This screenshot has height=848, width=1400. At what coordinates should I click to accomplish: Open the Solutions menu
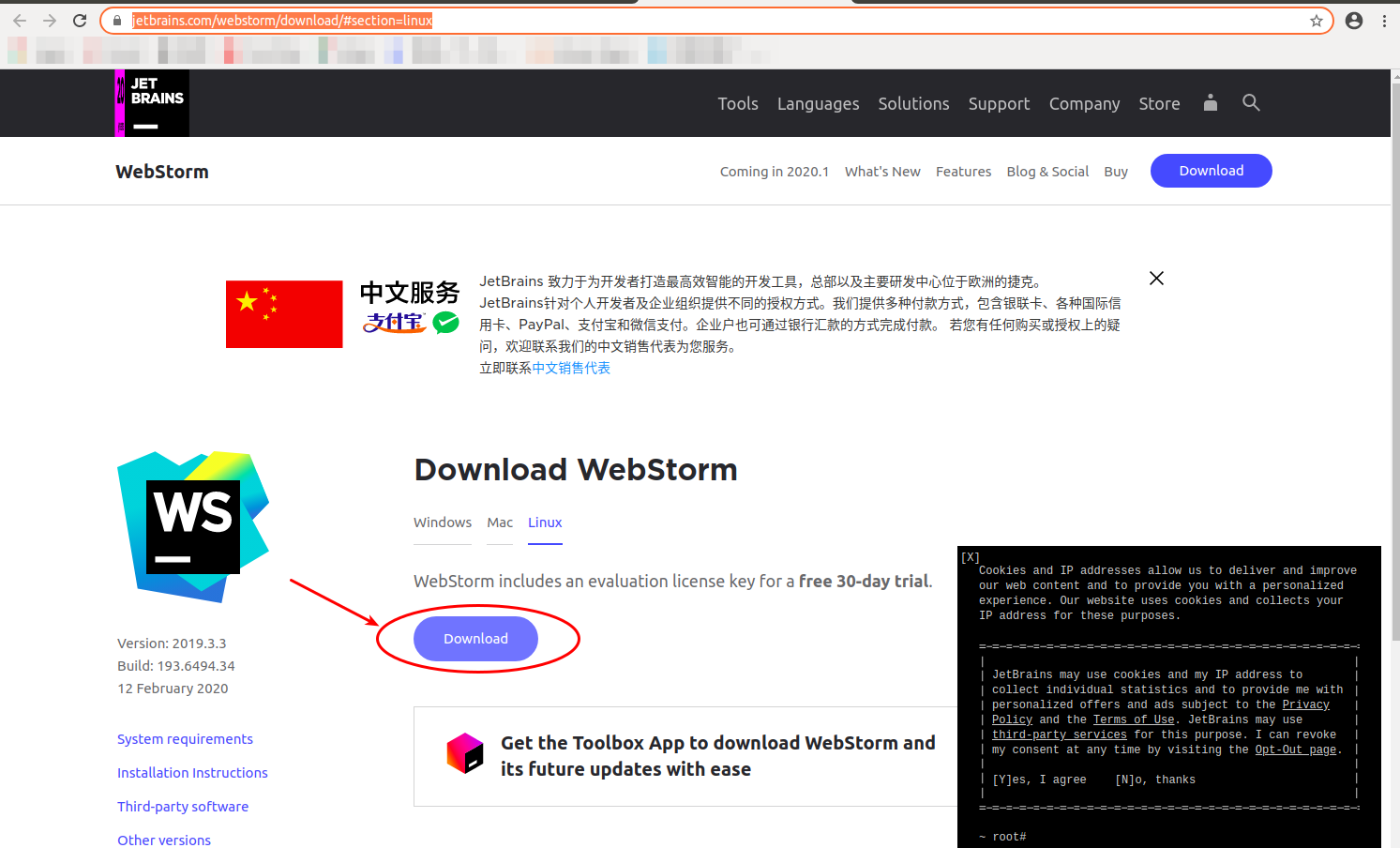[x=913, y=103]
